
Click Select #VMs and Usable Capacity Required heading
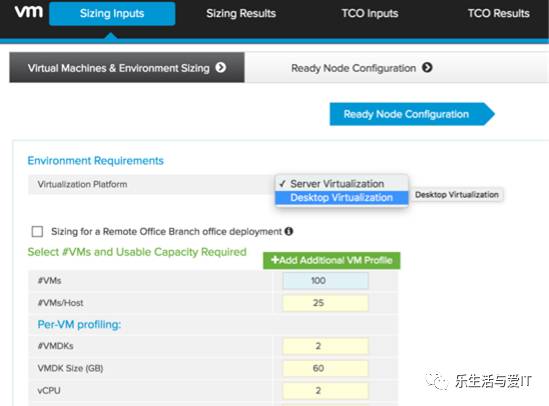(x=137, y=252)
